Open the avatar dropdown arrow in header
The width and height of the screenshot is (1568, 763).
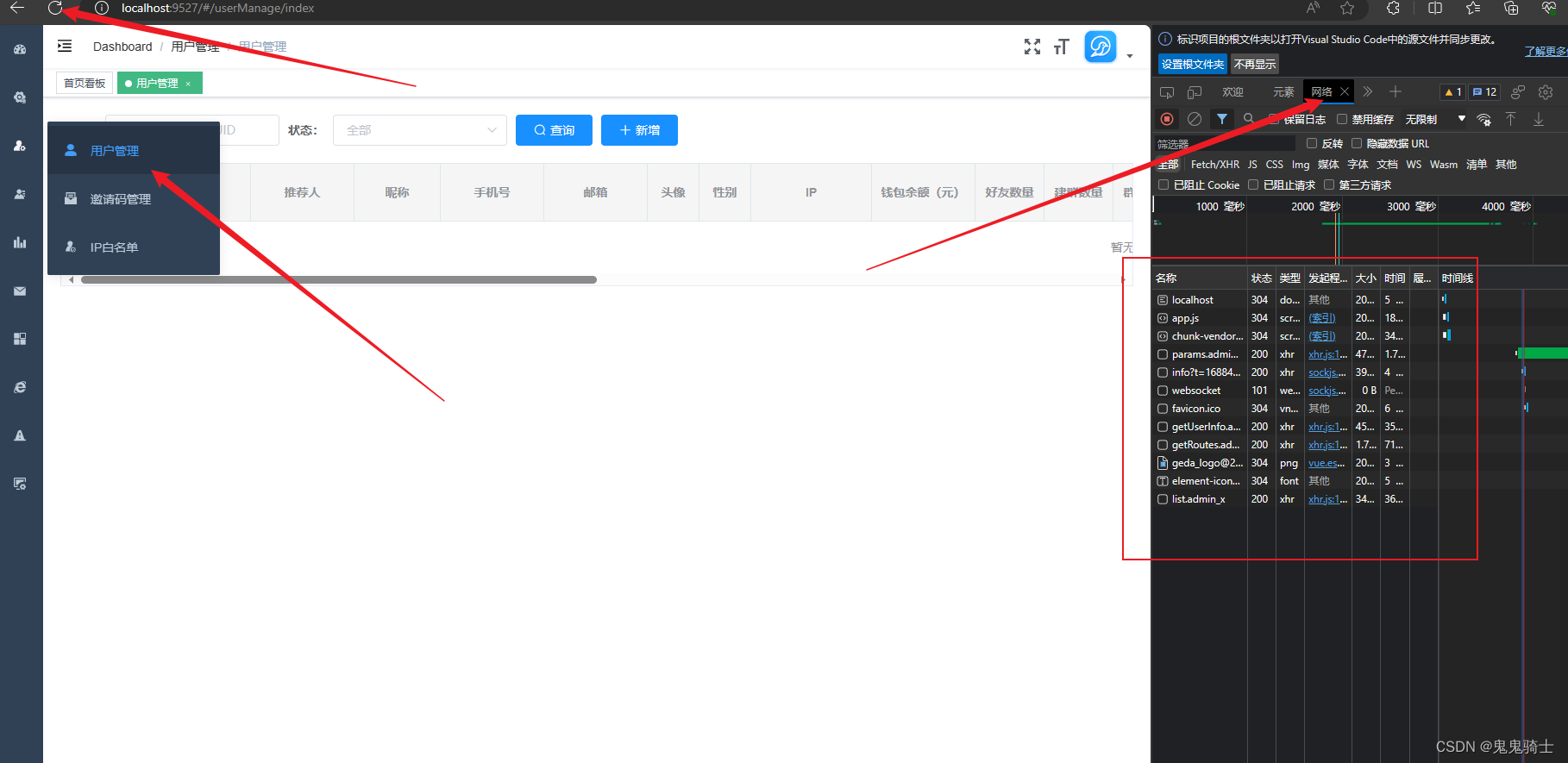pos(1130,57)
